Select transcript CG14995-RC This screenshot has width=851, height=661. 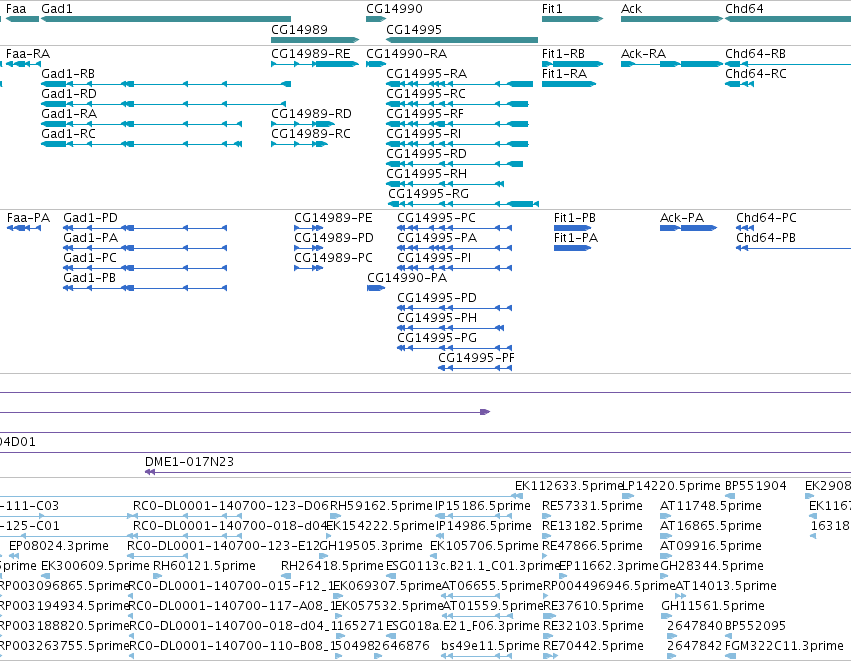[x=458, y=104]
